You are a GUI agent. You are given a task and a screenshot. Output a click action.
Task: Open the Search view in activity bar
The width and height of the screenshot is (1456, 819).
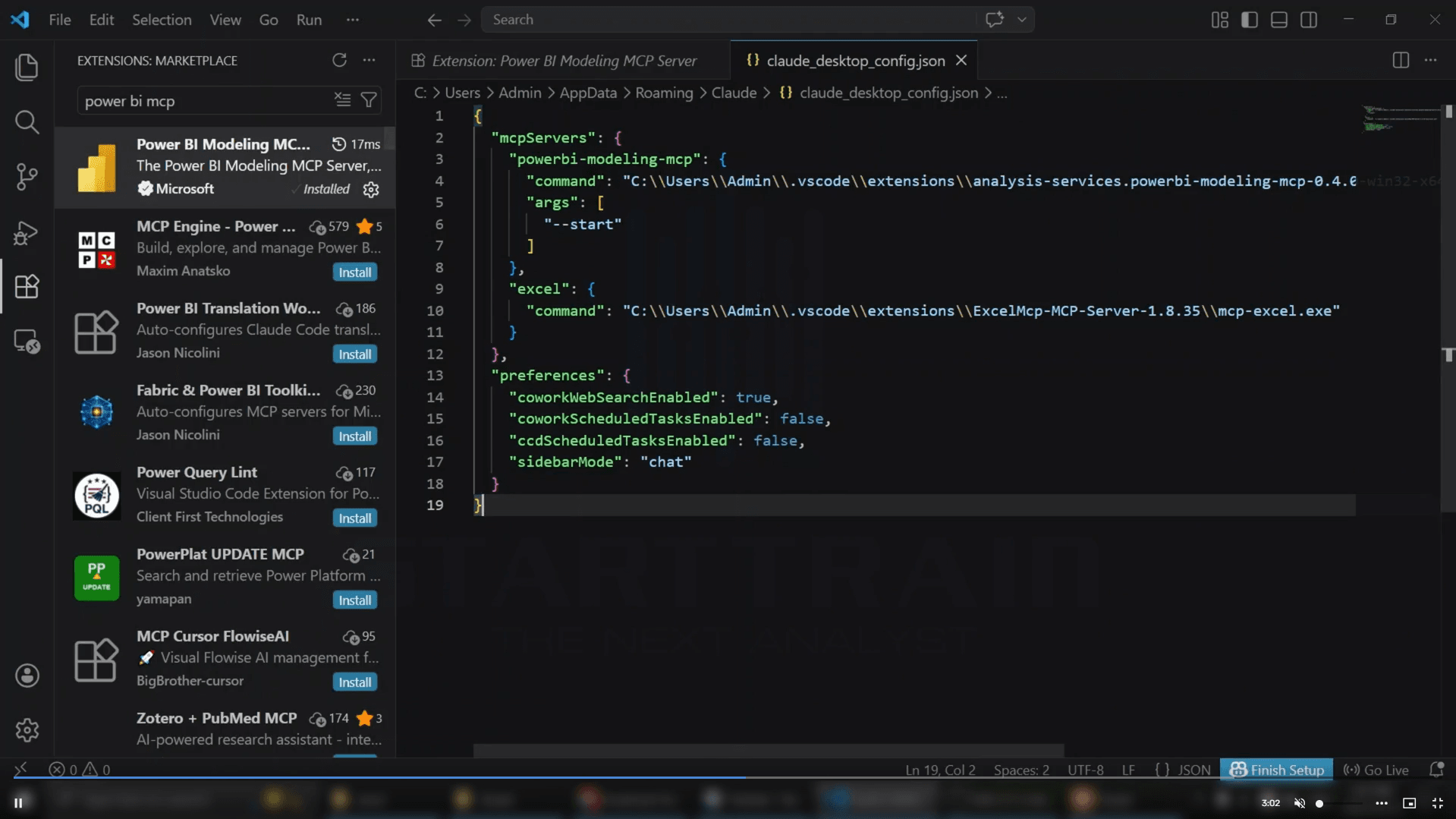point(27,121)
